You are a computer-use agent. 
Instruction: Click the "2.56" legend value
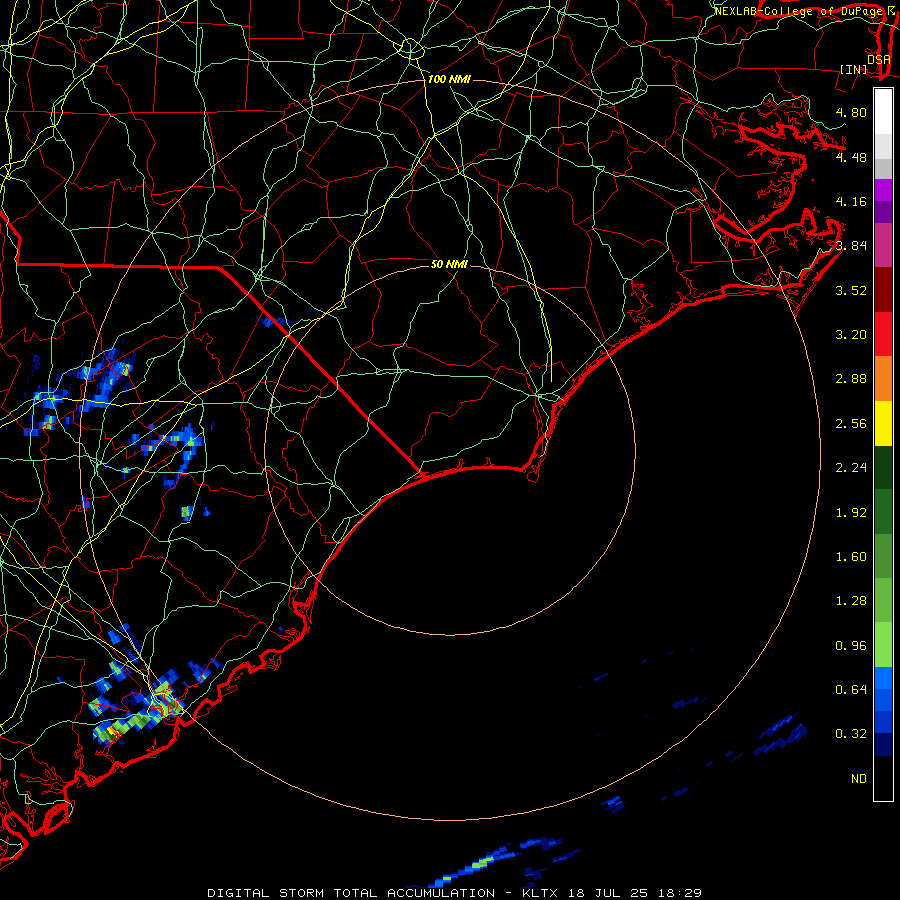pos(851,423)
